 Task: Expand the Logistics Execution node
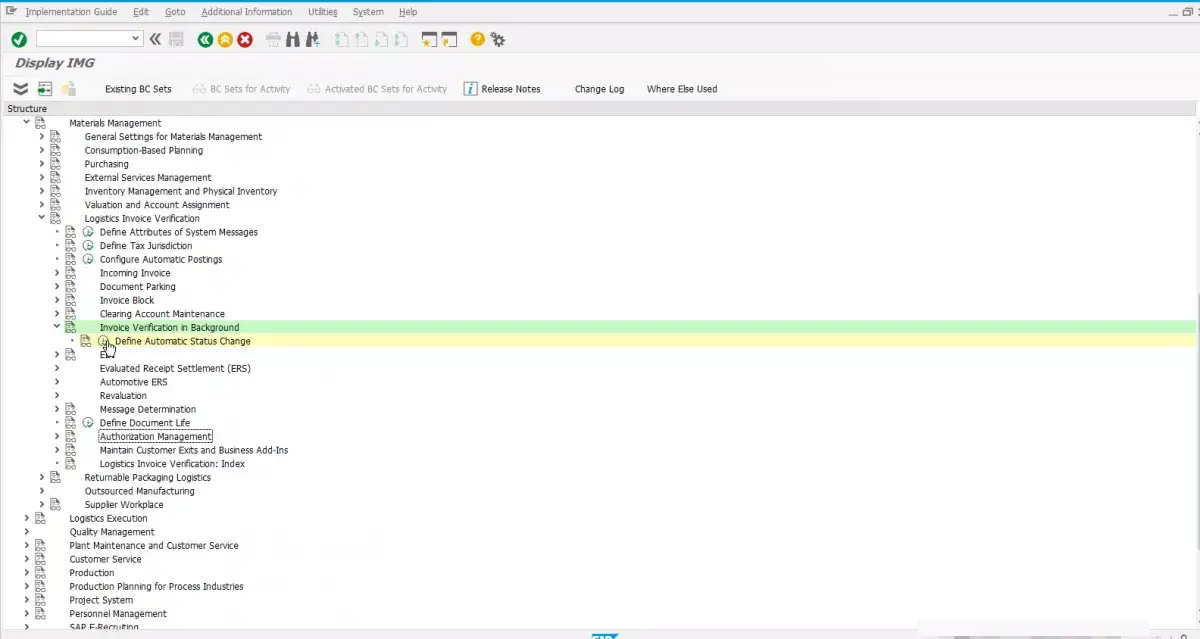coord(26,518)
